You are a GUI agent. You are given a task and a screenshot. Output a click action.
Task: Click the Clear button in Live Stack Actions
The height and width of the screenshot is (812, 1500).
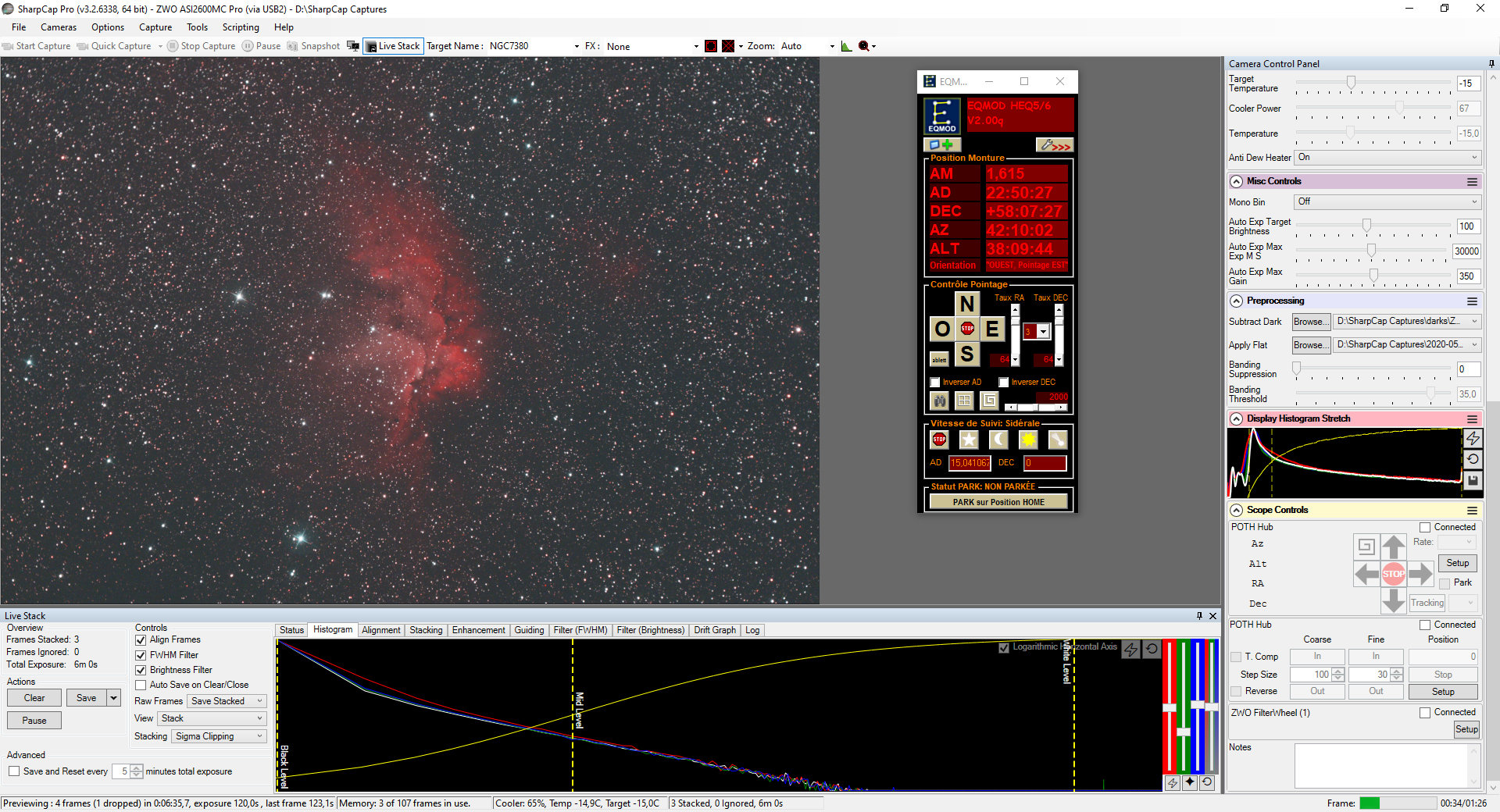pos(34,698)
